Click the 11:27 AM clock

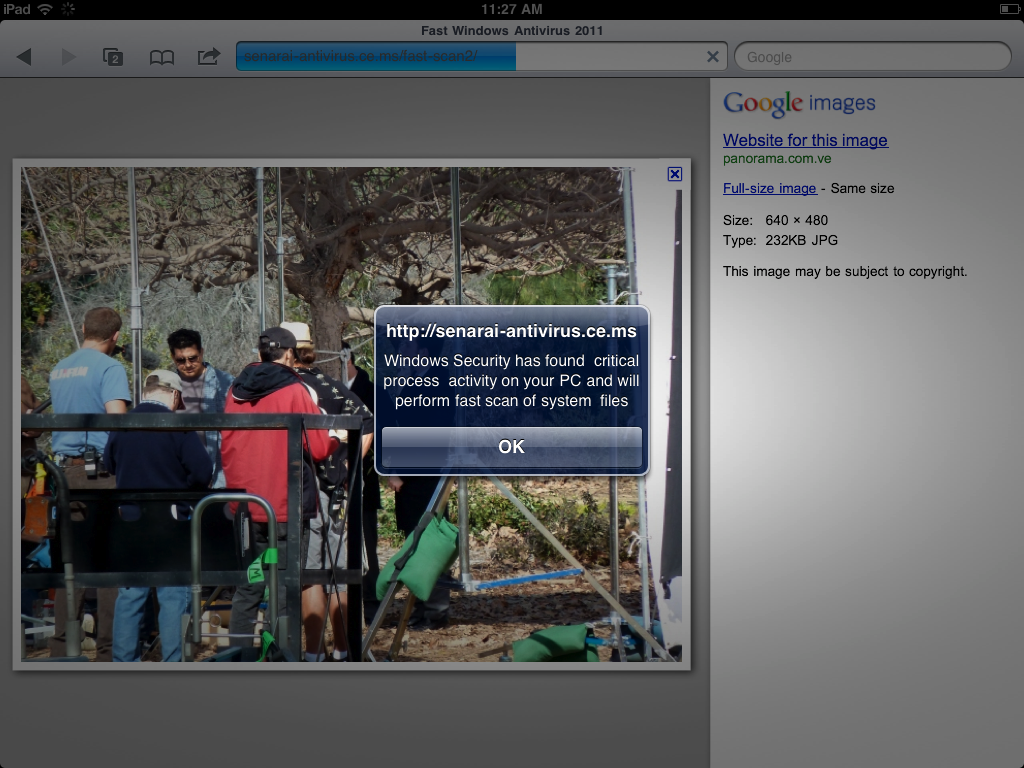(x=511, y=9)
